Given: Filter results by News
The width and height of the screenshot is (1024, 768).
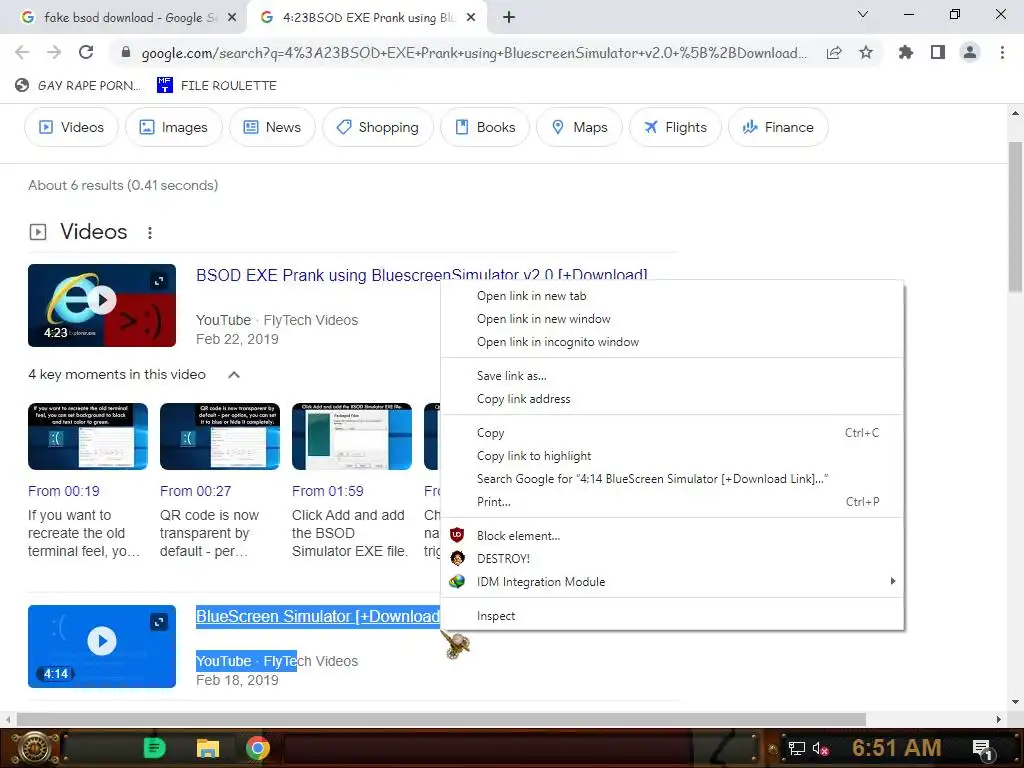Looking at the screenshot, I should point(272,127).
